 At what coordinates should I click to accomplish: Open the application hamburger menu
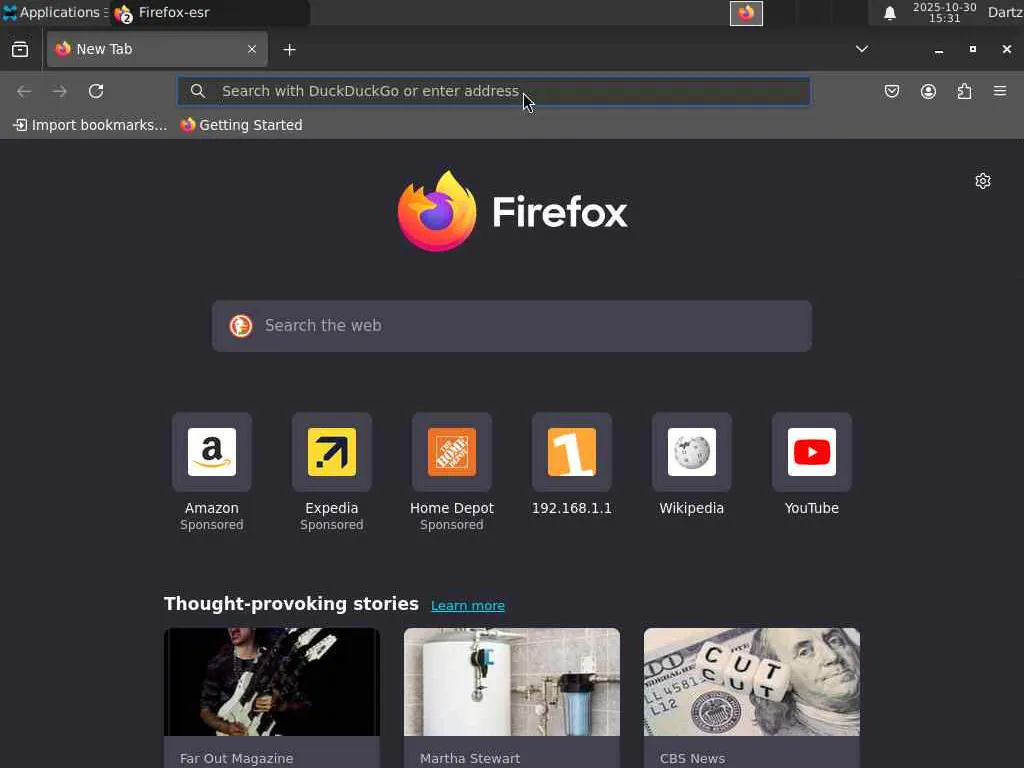[1000, 91]
